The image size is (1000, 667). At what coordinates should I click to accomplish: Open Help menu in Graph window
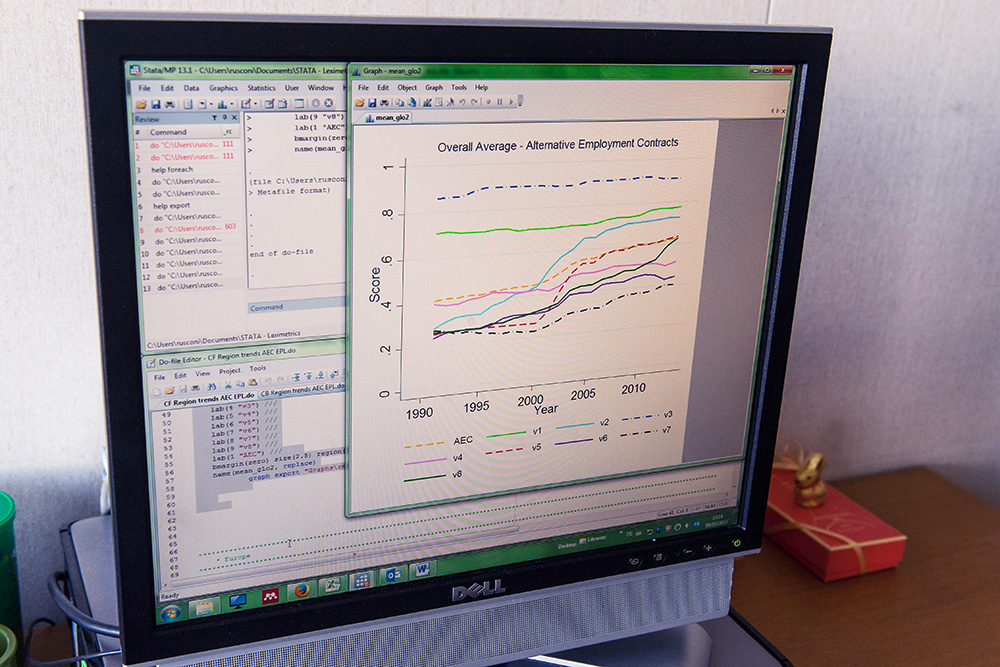(x=482, y=87)
